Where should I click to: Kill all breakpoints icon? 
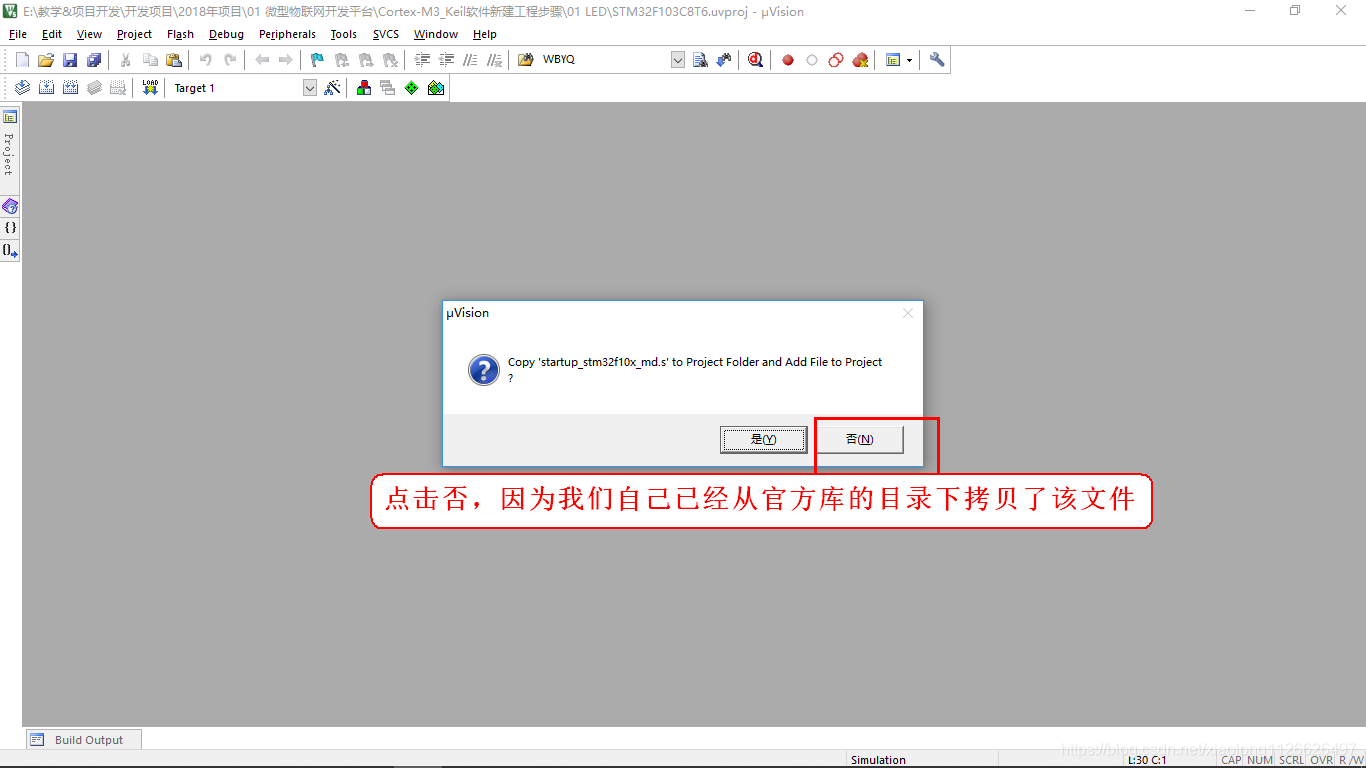tap(860, 60)
